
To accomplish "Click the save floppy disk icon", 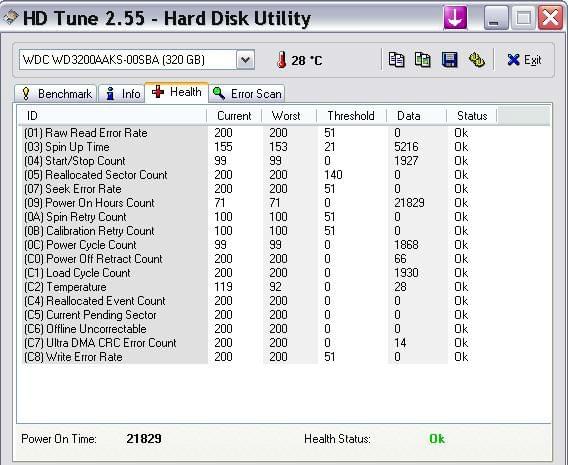I will coord(449,60).
